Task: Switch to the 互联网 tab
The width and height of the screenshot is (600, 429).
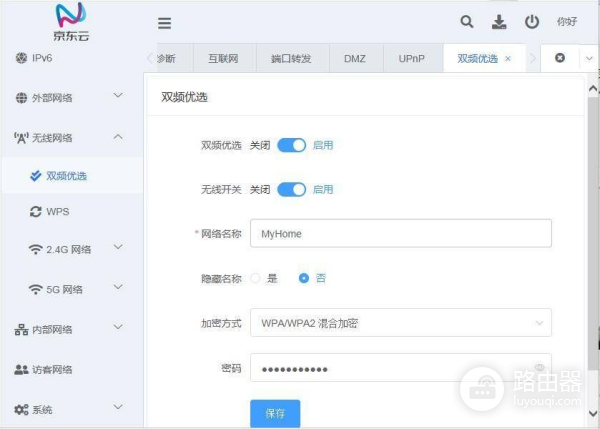Action: (x=224, y=59)
